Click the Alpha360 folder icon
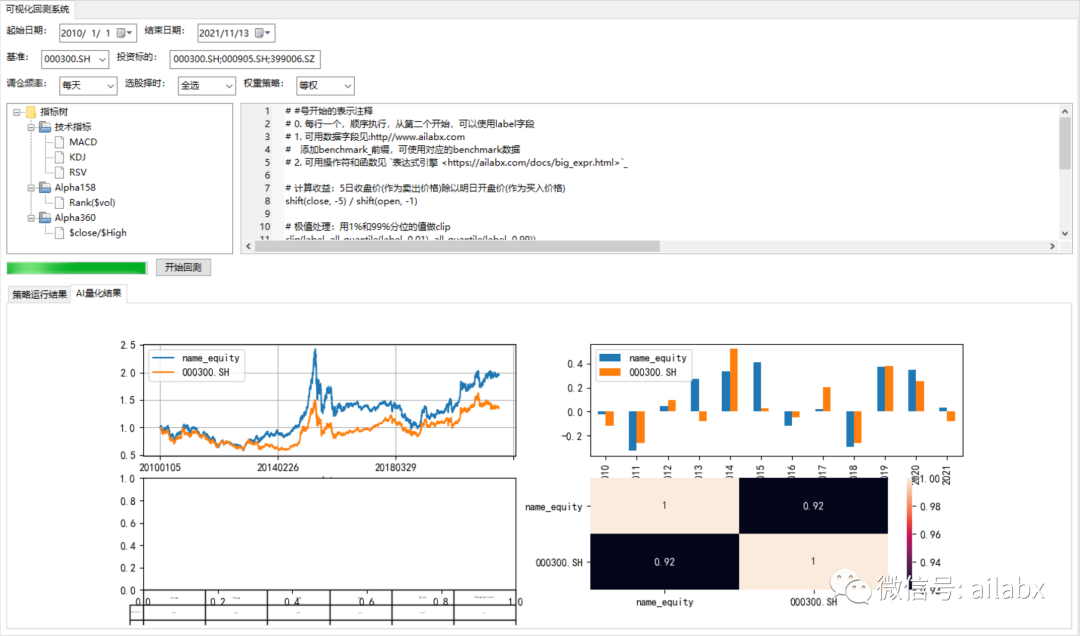1080x636 pixels. tap(45, 218)
